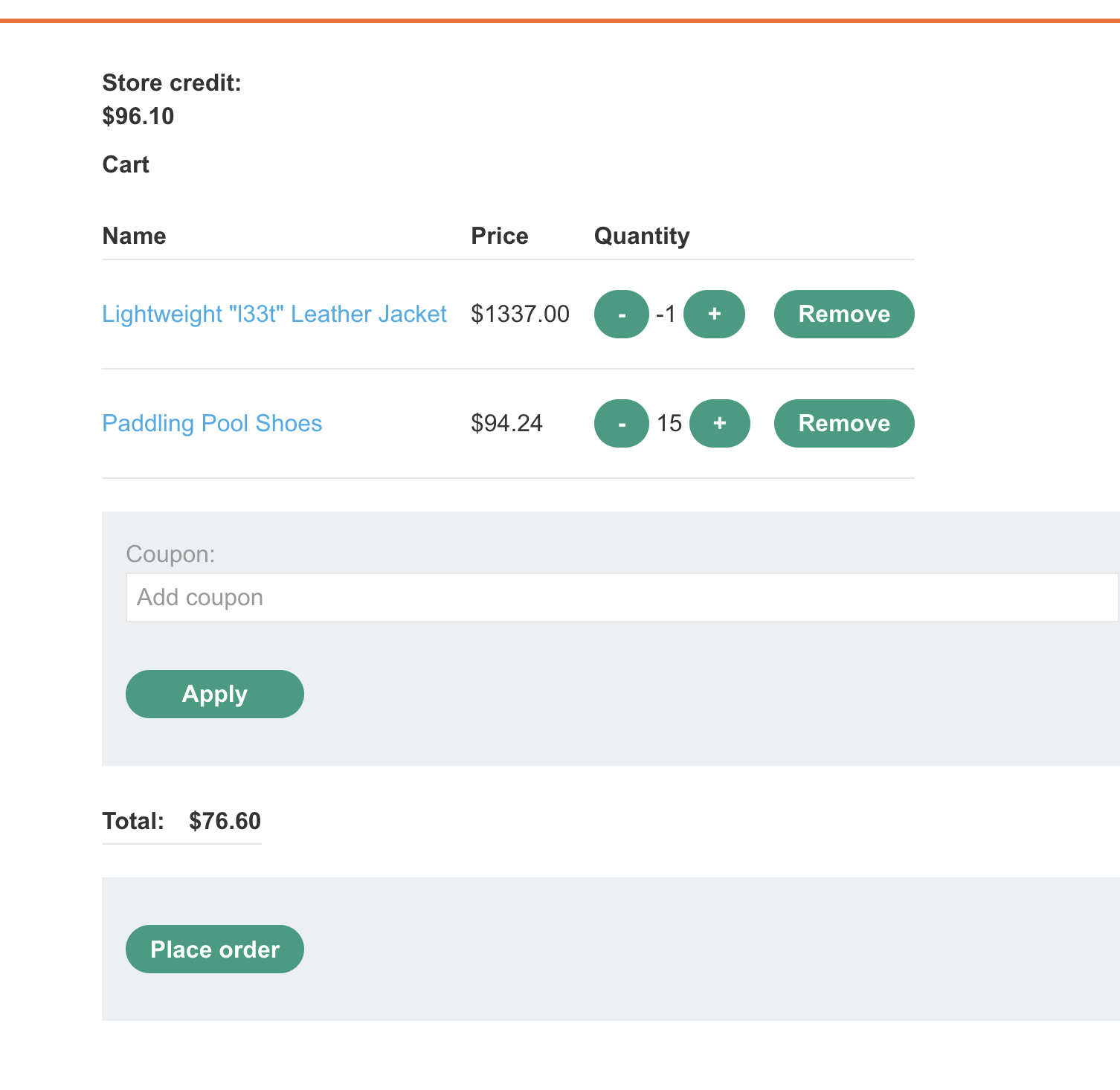1120x1090 pixels.
Task: Decrease quantity of Paddling Pool Shoes
Action: point(622,424)
